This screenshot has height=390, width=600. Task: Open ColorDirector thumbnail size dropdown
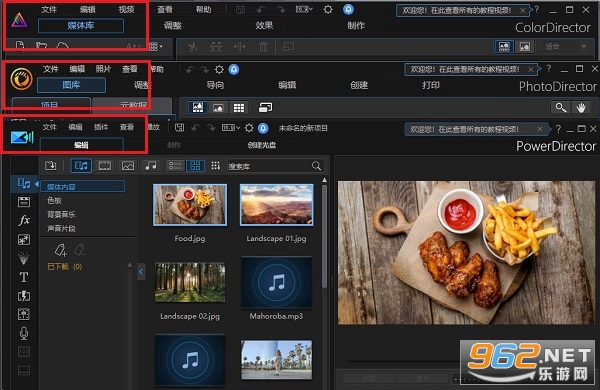pyautogui.click(x=155, y=47)
